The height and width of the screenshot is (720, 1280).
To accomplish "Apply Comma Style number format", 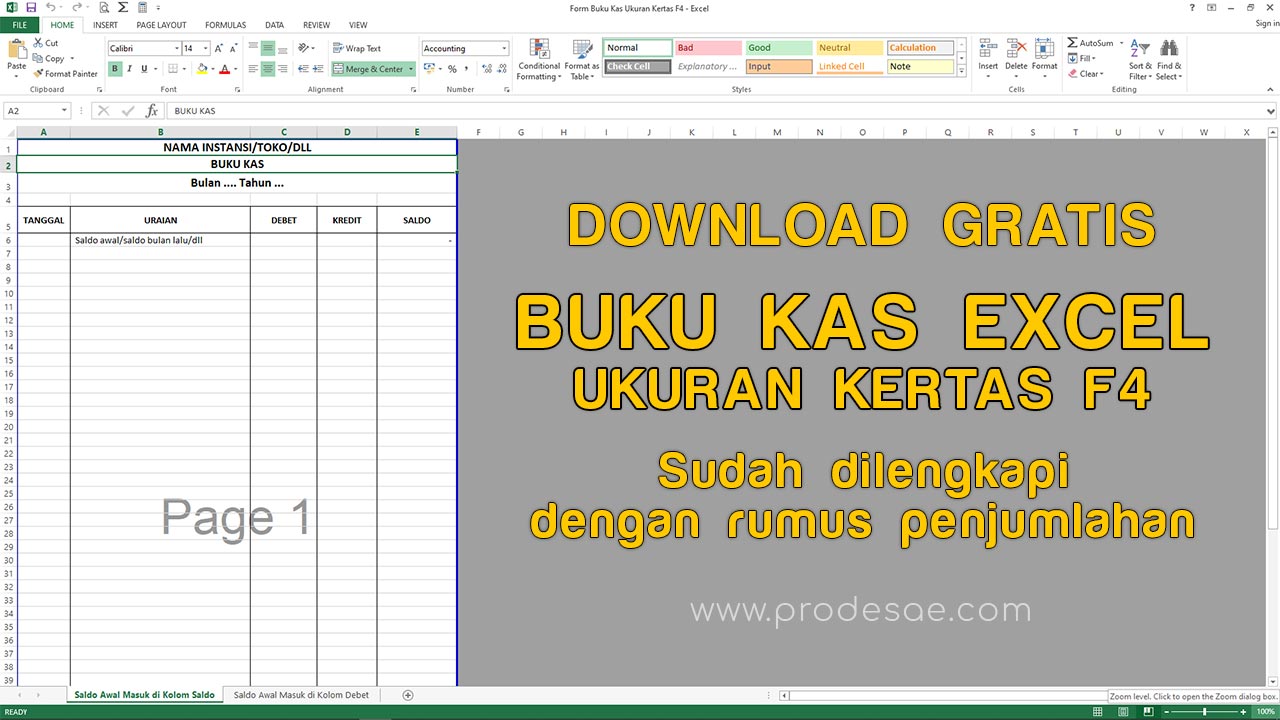I will 467,69.
